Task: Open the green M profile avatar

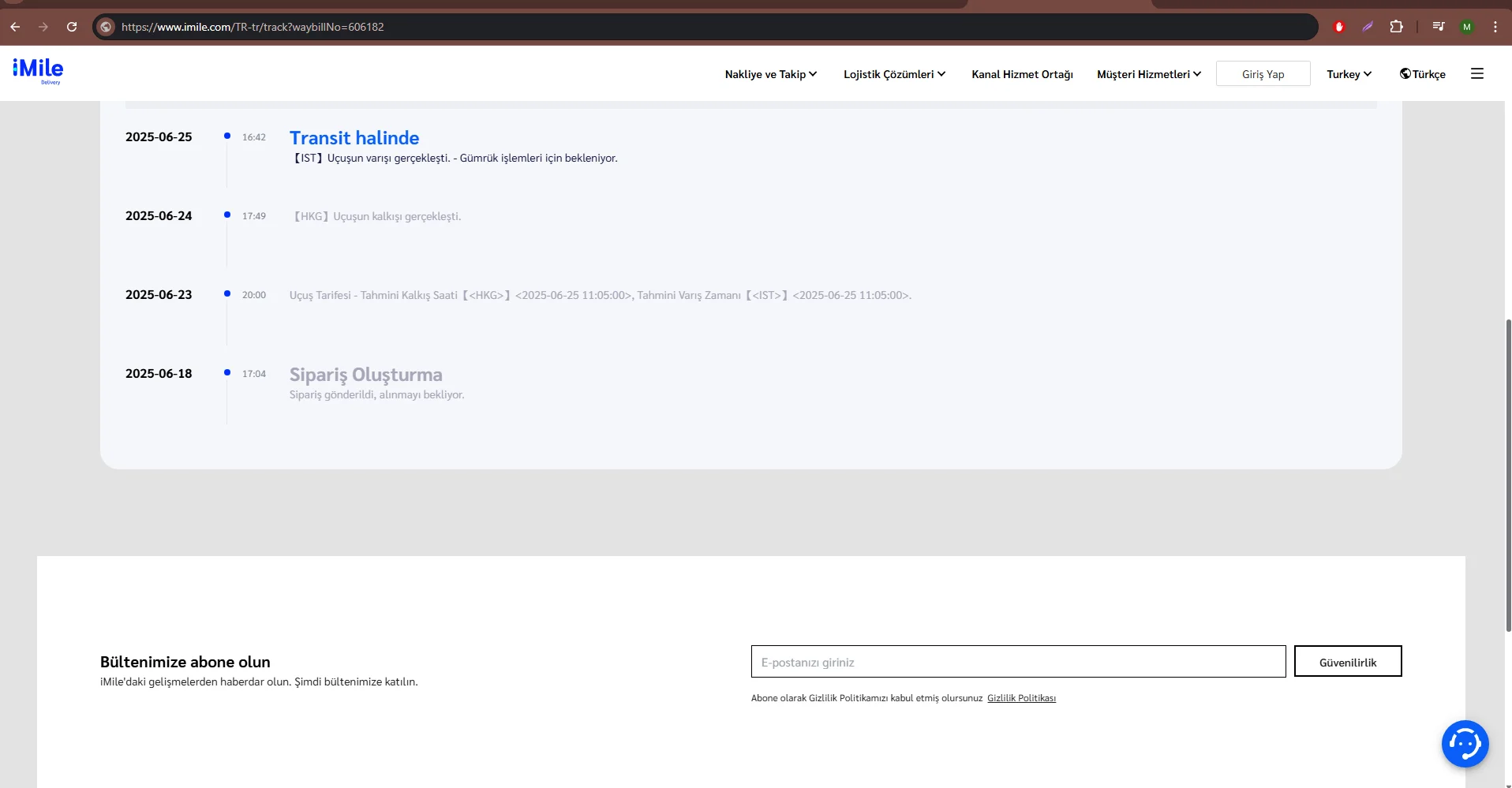Action: pos(1467,27)
